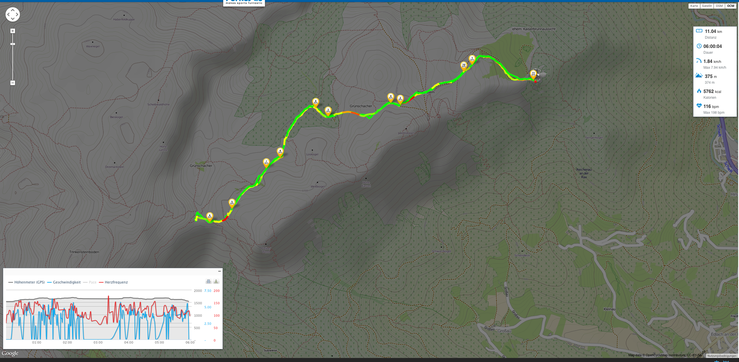Minimize the chart panel
Image resolution: width=739 pixels, height=362 pixels.
click(x=219, y=271)
